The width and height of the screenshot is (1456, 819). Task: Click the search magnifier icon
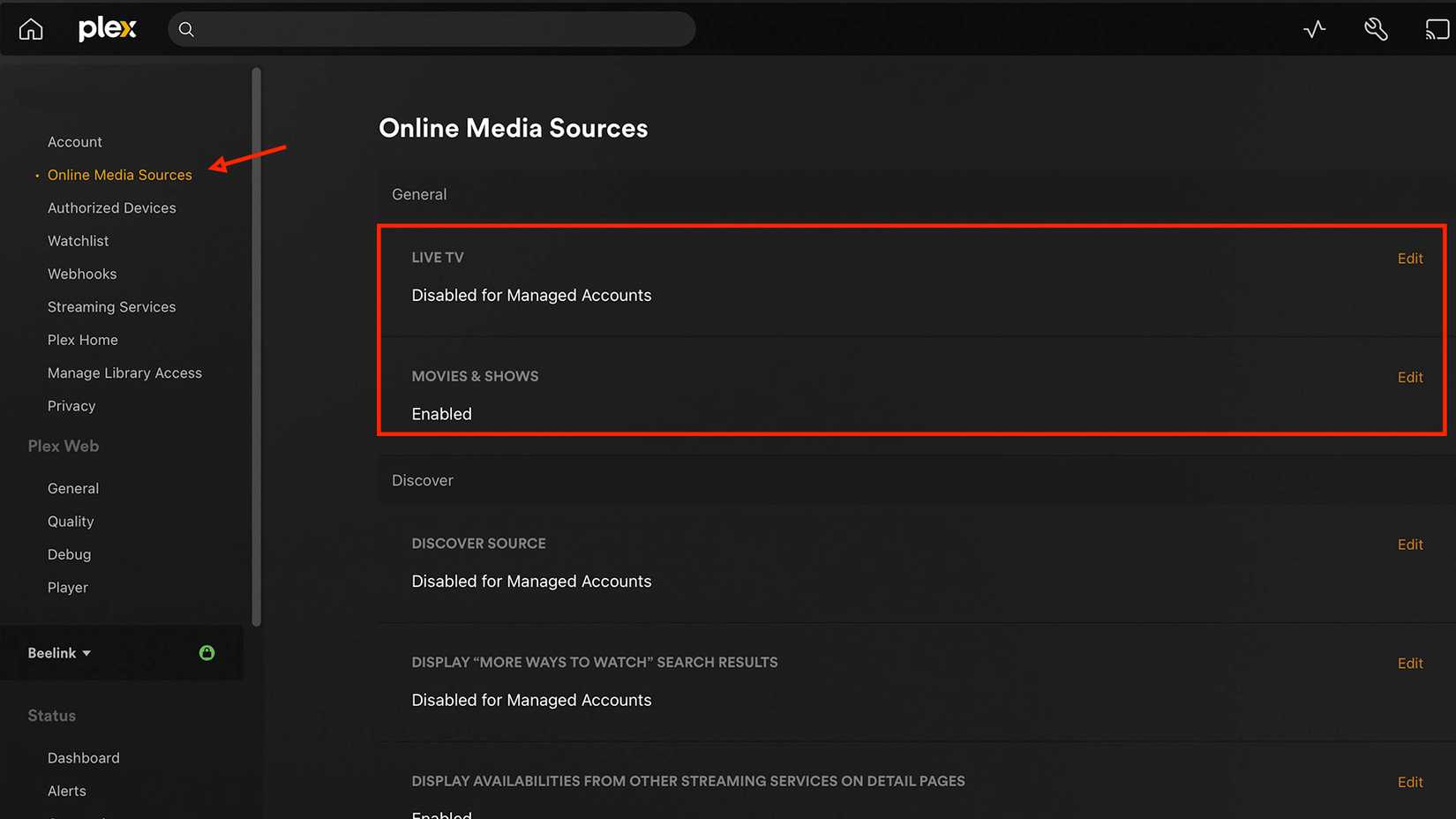pyautogui.click(x=186, y=29)
